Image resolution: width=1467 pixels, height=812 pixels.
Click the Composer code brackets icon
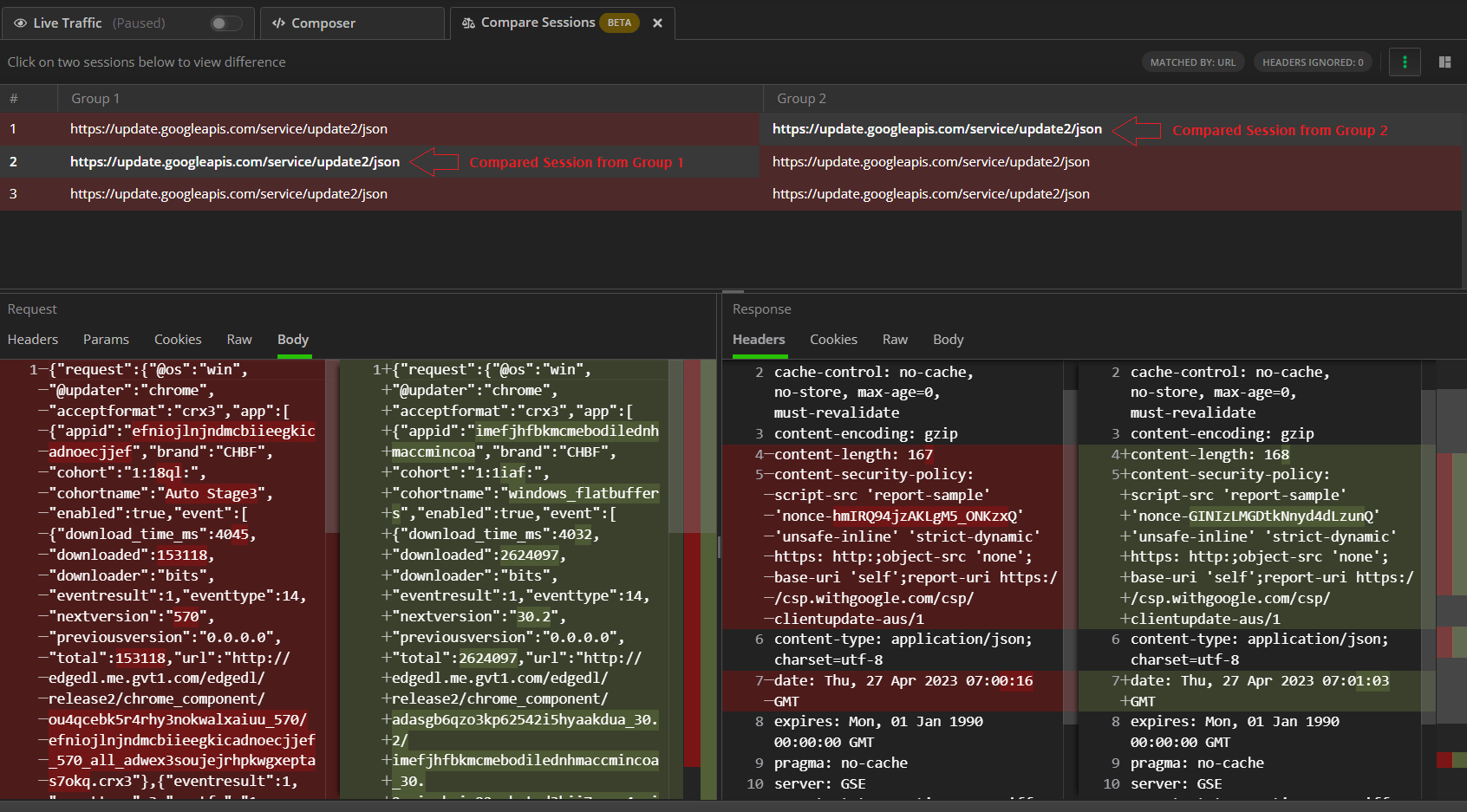pos(278,23)
